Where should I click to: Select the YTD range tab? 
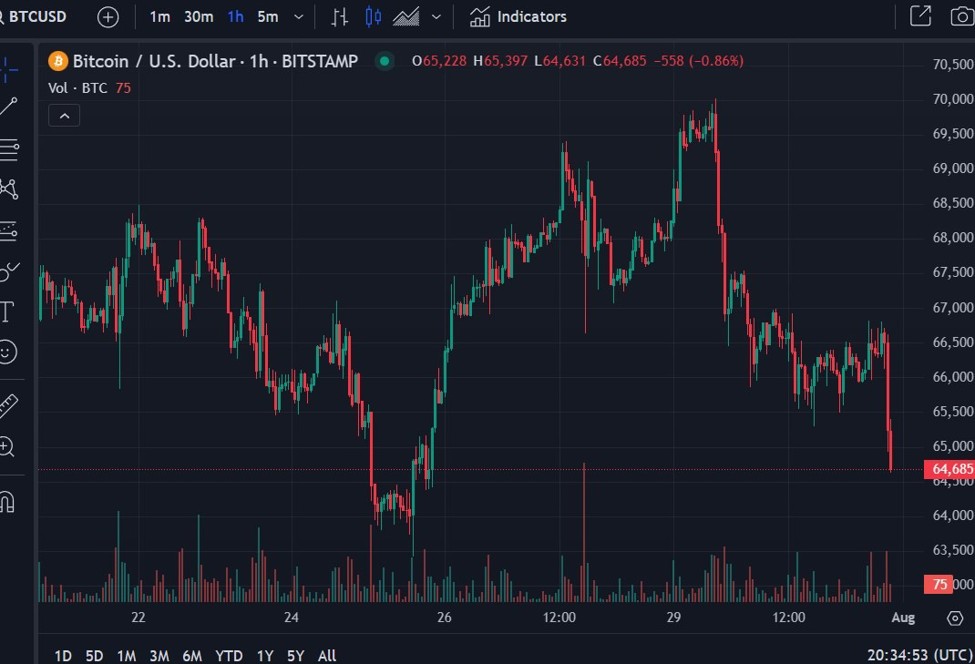228,655
